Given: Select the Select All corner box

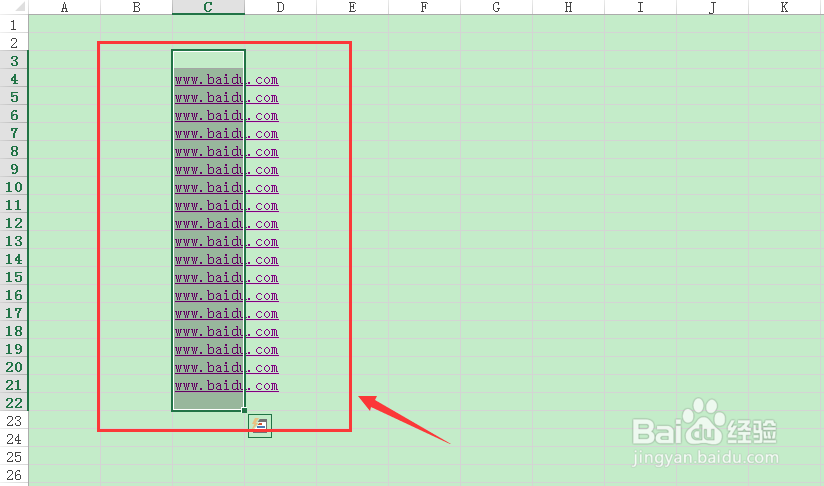Looking at the screenshot, I should point(14,7).
